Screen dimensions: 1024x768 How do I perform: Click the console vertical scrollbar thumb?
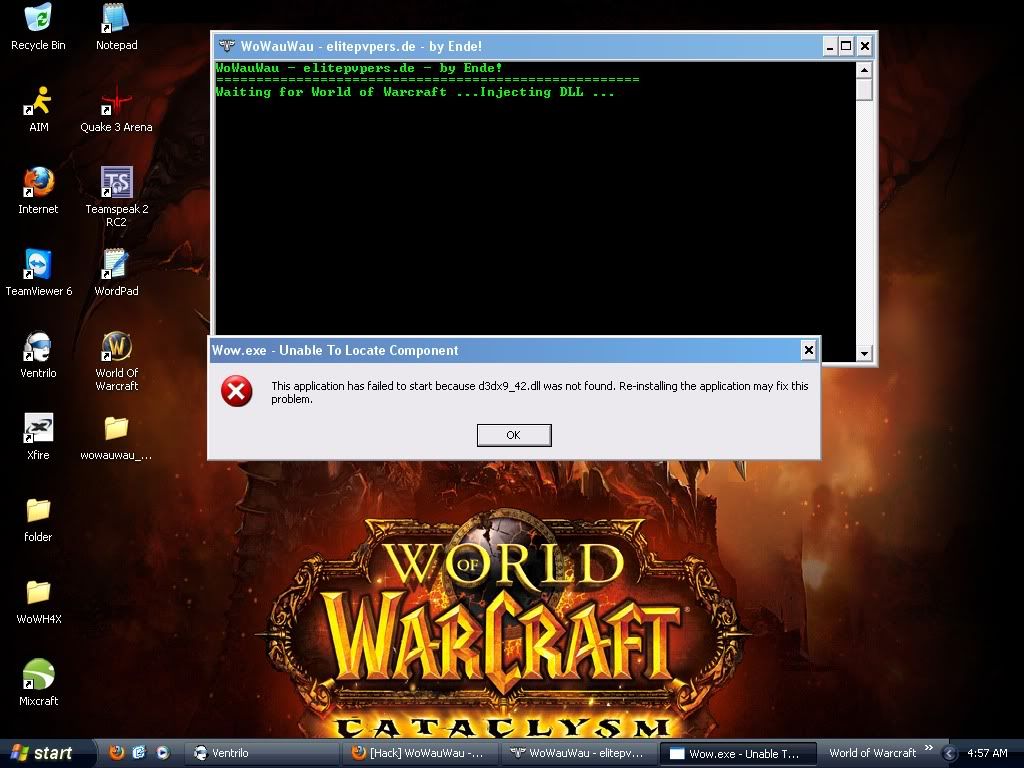(x=864, y=89)
